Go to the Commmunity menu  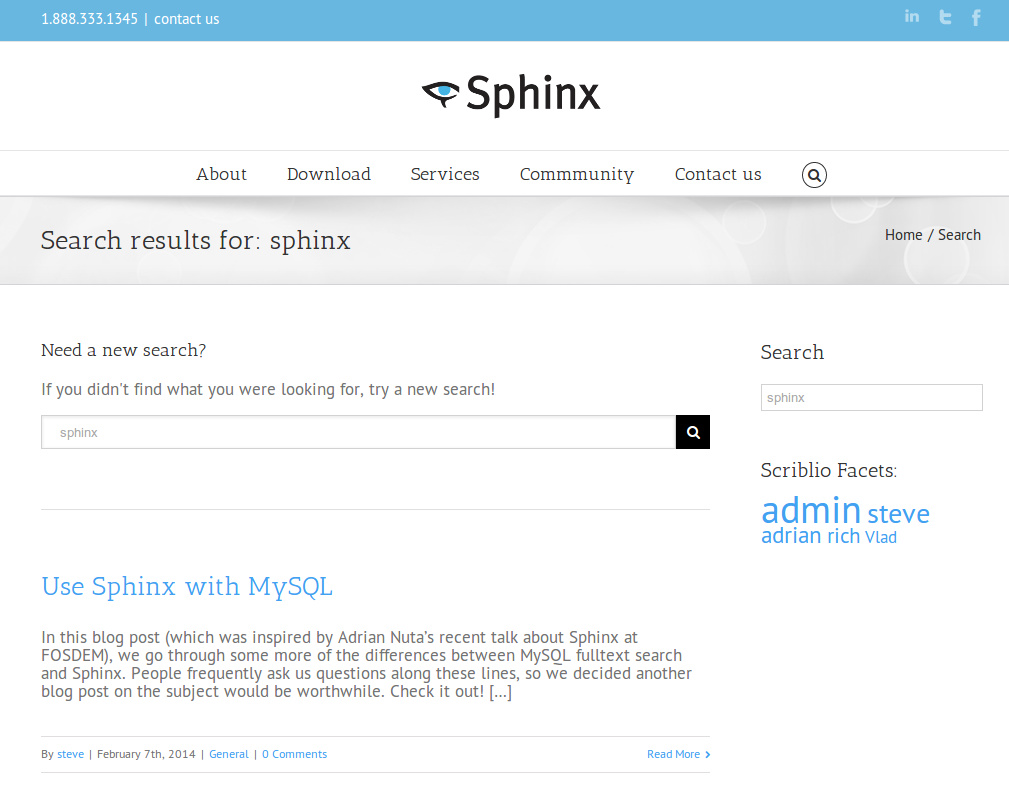click(x=576, y=174)
